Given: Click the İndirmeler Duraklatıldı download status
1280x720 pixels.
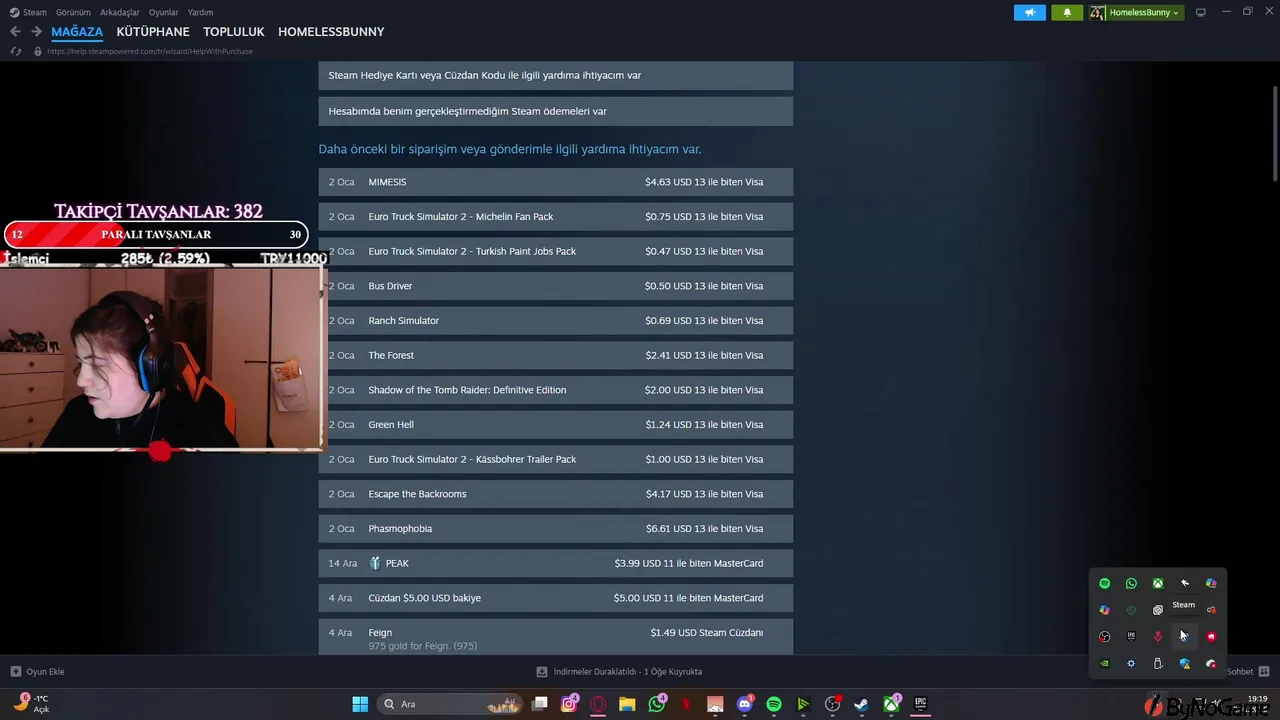Looking at the screenshot, I should tap(619, 672).
